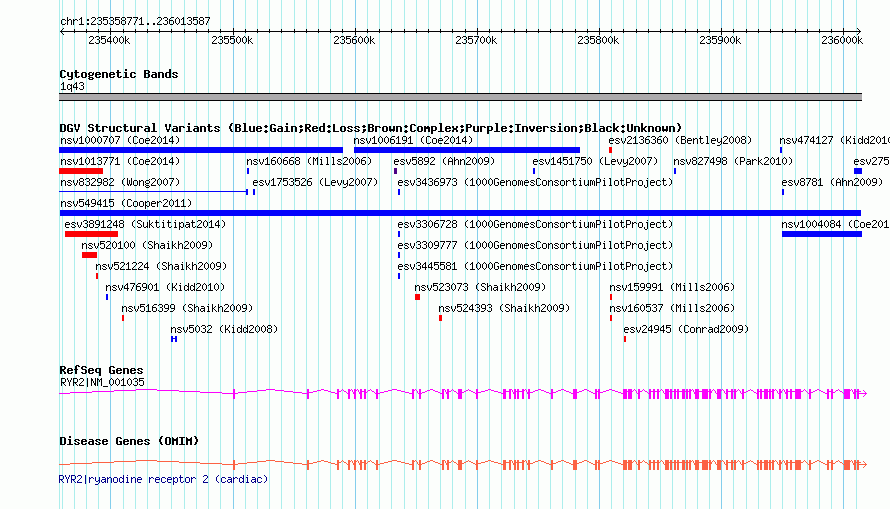Select the red loss bar under nsv1013771
Screen dimensions: 890x509
click(81, 171)
